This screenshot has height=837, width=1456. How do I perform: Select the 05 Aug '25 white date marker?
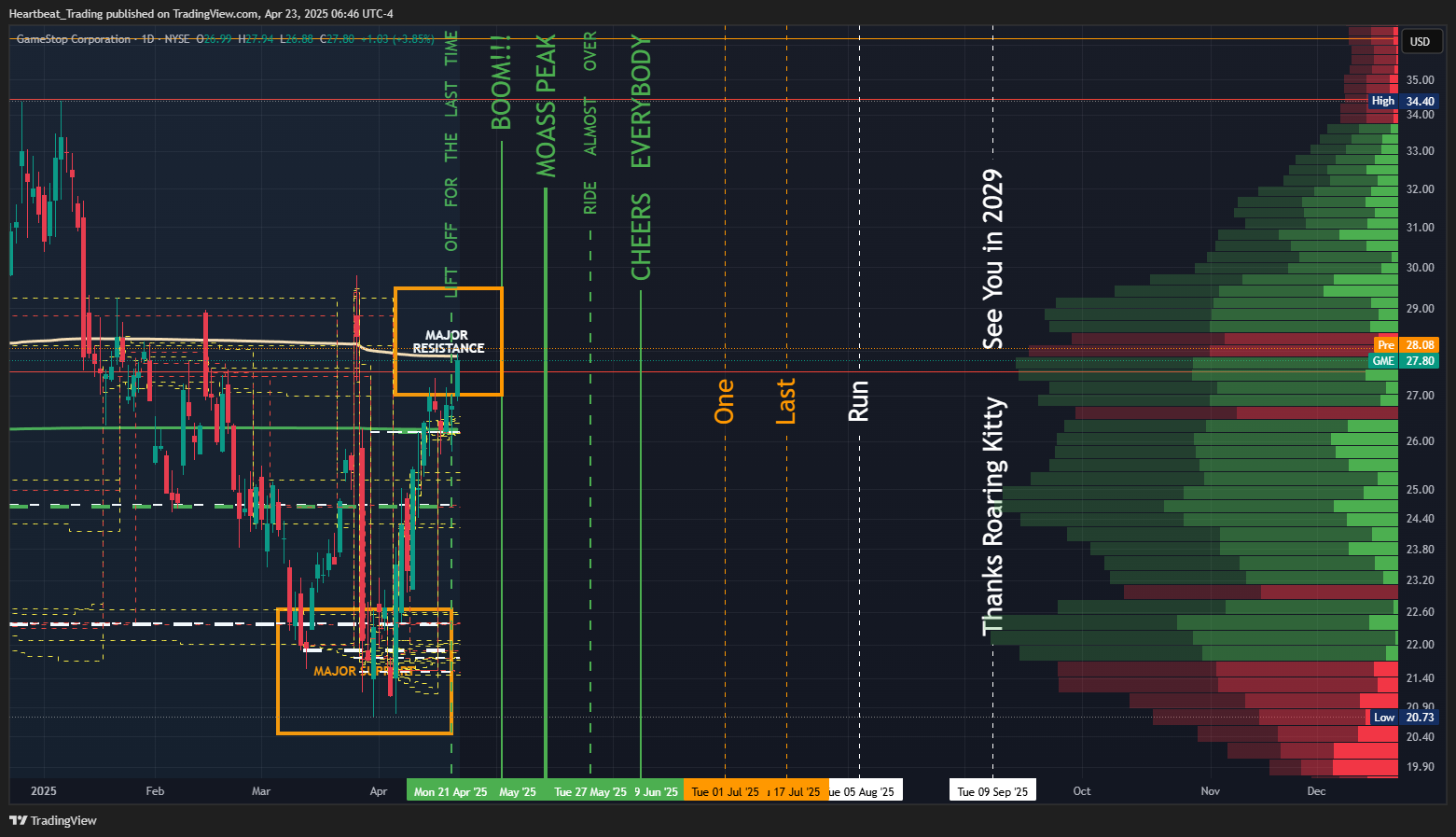[866, 791]
